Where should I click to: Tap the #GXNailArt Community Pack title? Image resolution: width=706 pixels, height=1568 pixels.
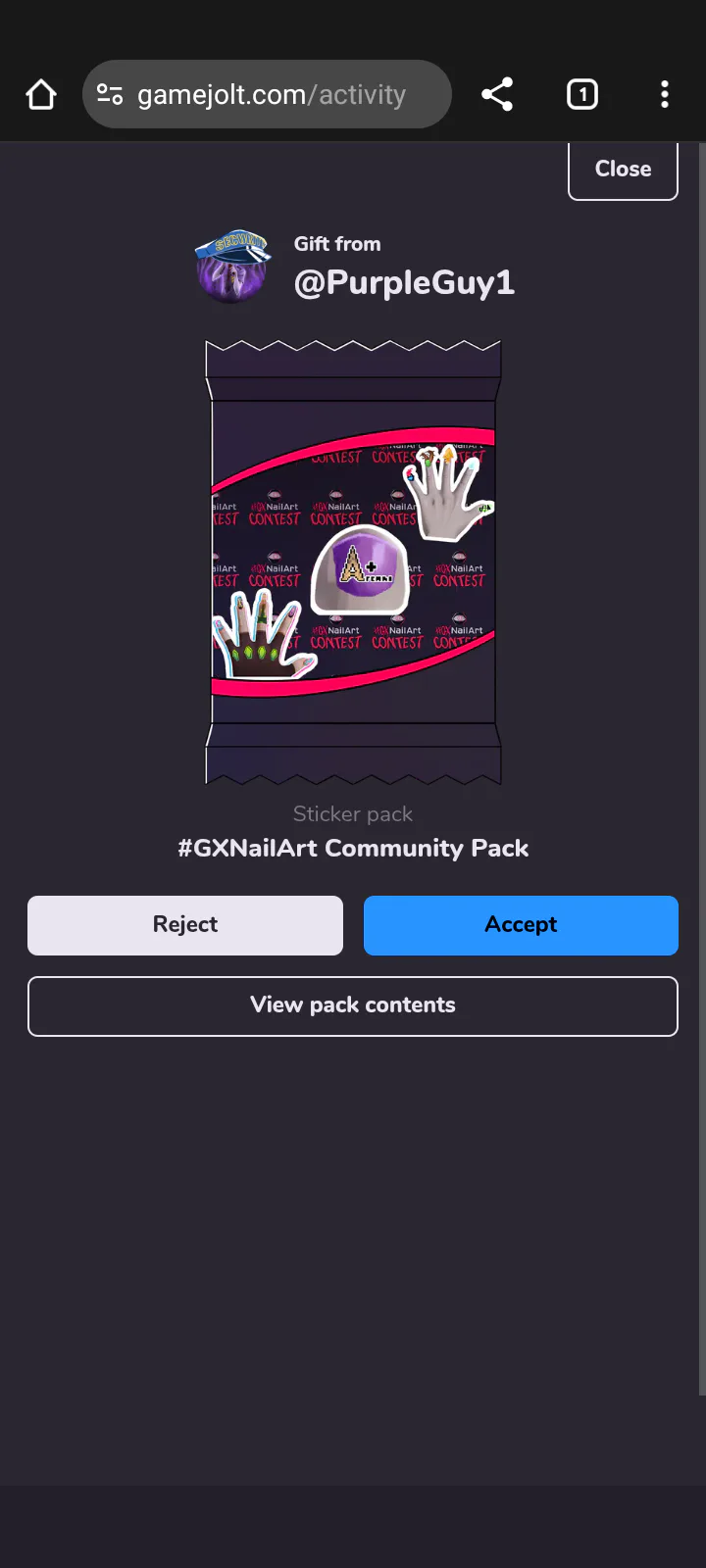353,849
